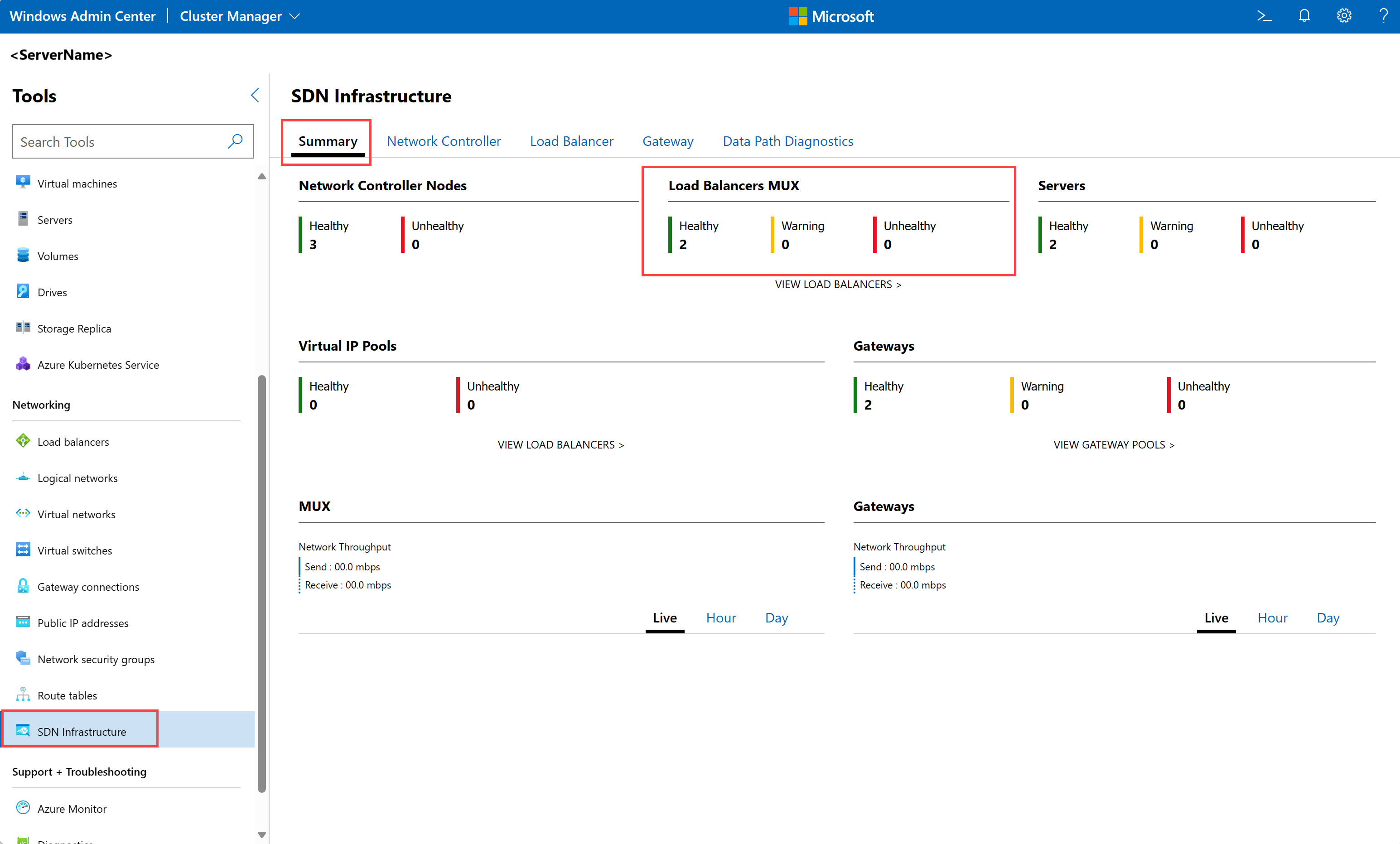Click the tools list scroll-down arrow
The image size is (1400, 844).
click(261, 834)
